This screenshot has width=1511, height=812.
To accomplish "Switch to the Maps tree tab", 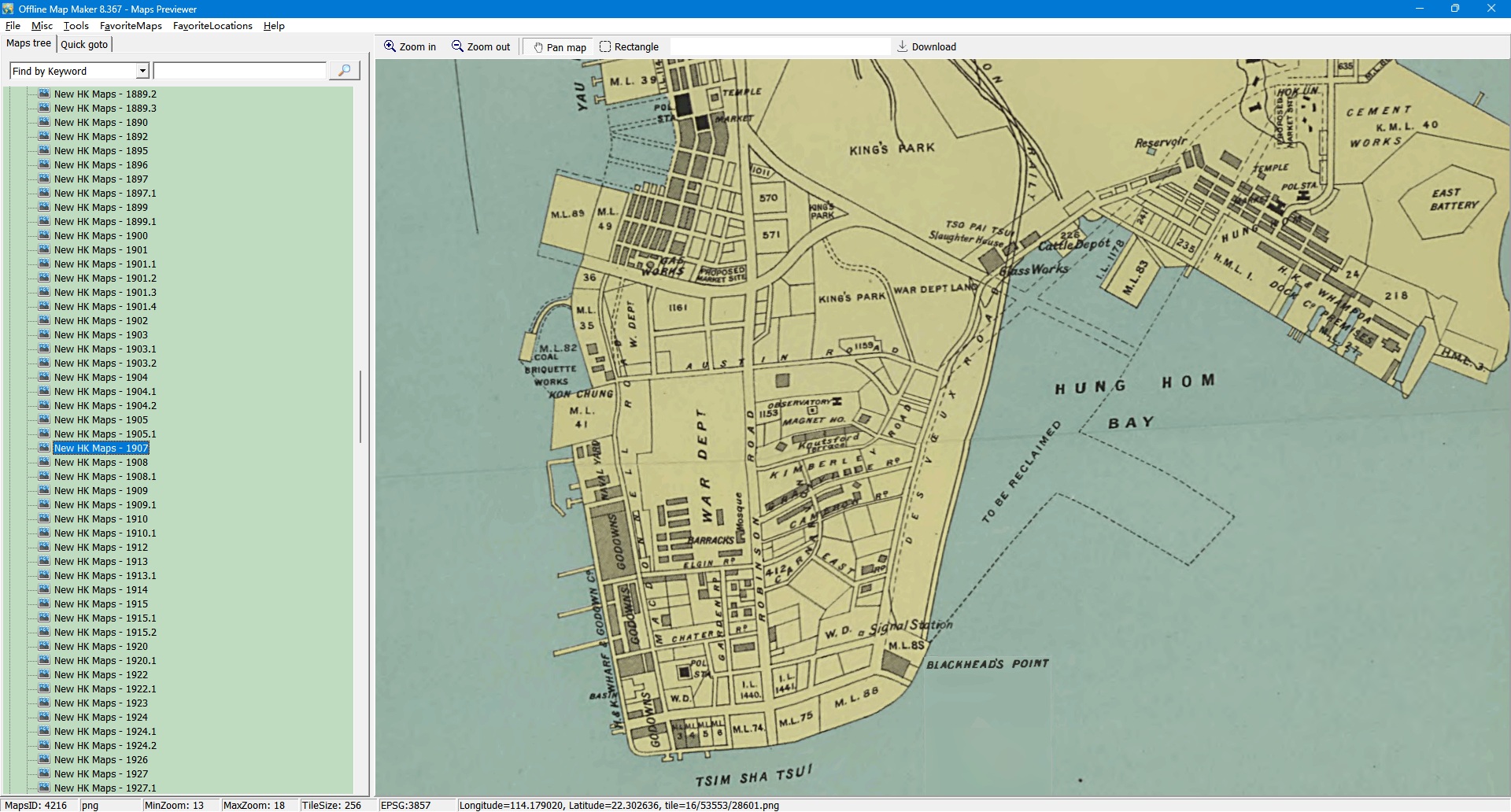I will [28, 44].
